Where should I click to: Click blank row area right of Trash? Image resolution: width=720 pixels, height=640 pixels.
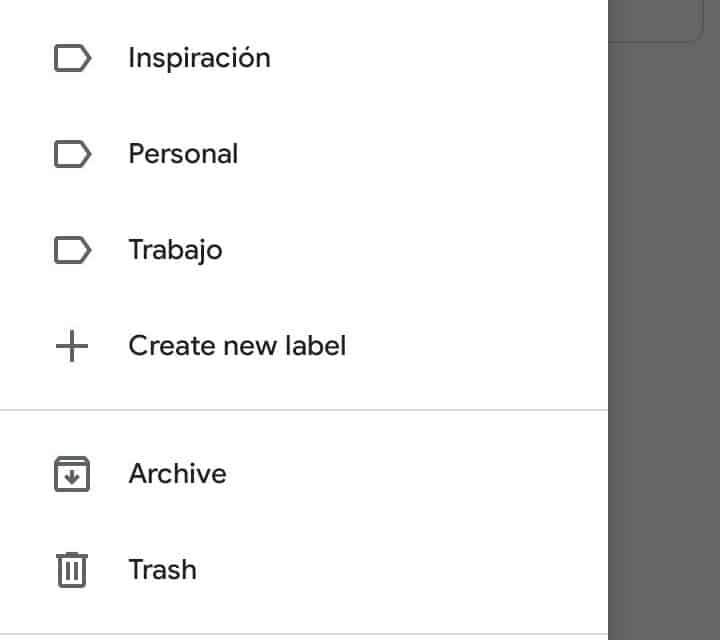tap(450, 570)
